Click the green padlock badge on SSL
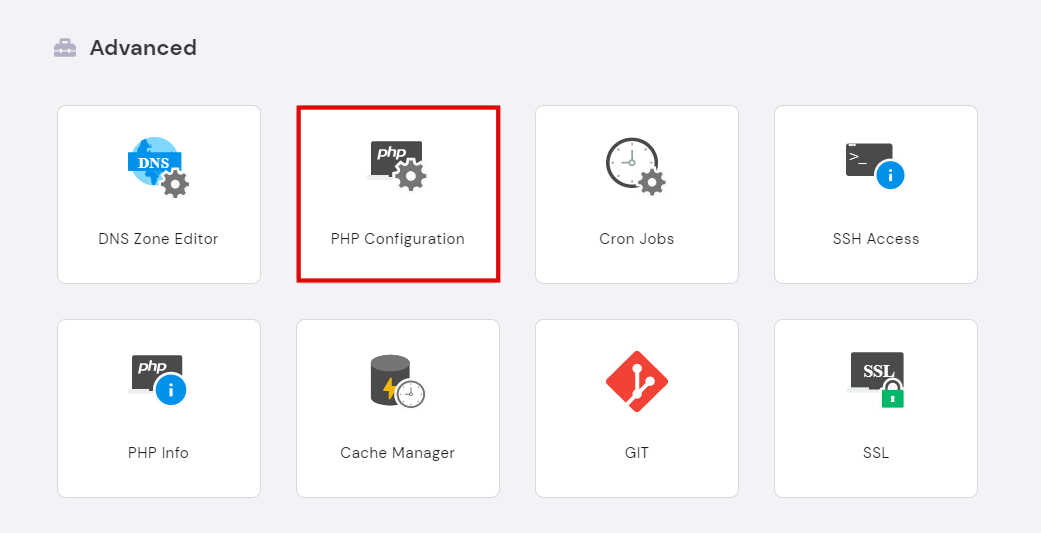Image resolution: width=1041 pixels, height=533 pixels. click(892, 397)
